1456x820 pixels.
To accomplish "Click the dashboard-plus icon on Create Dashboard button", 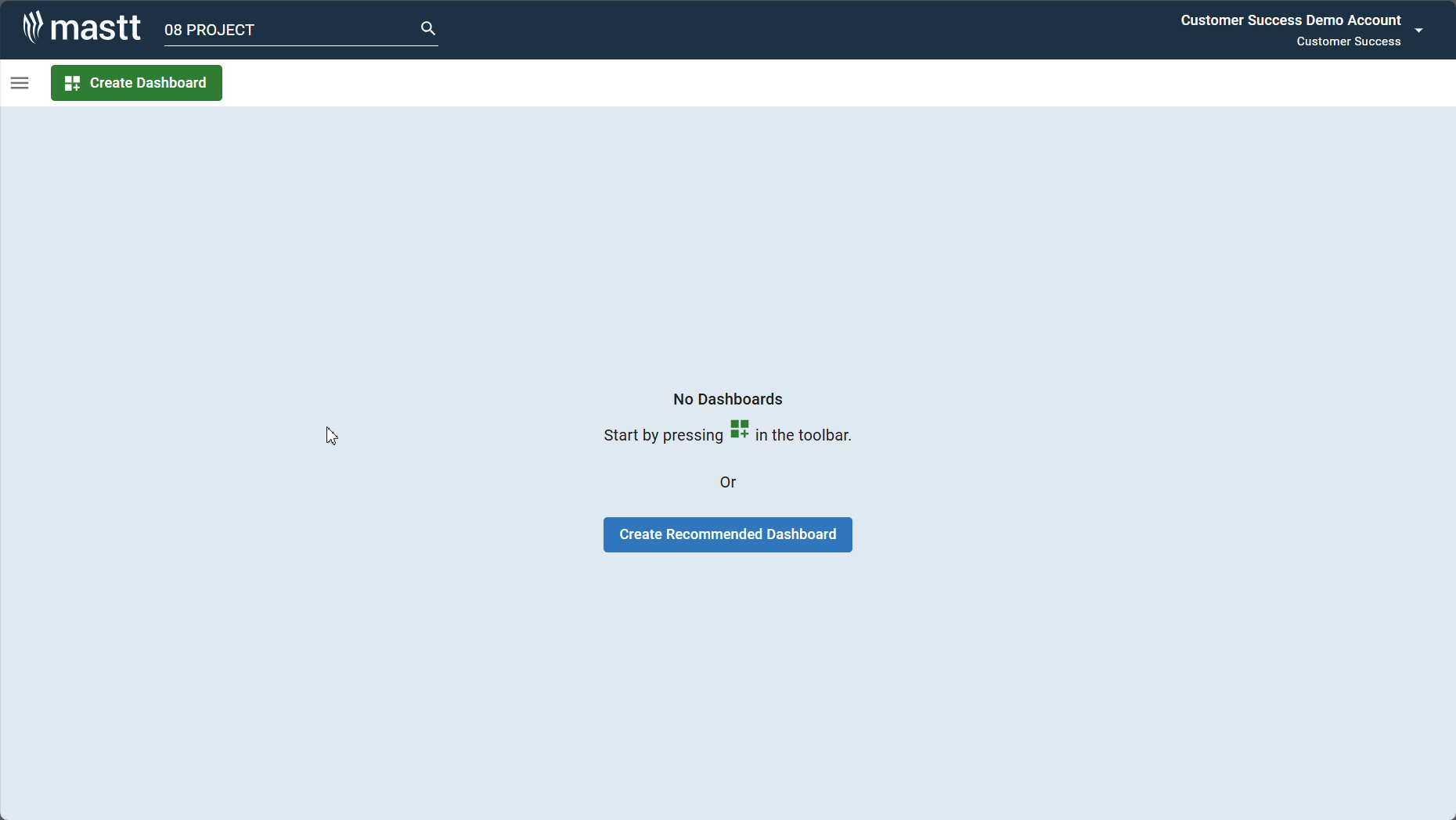I will pos(71,82).
